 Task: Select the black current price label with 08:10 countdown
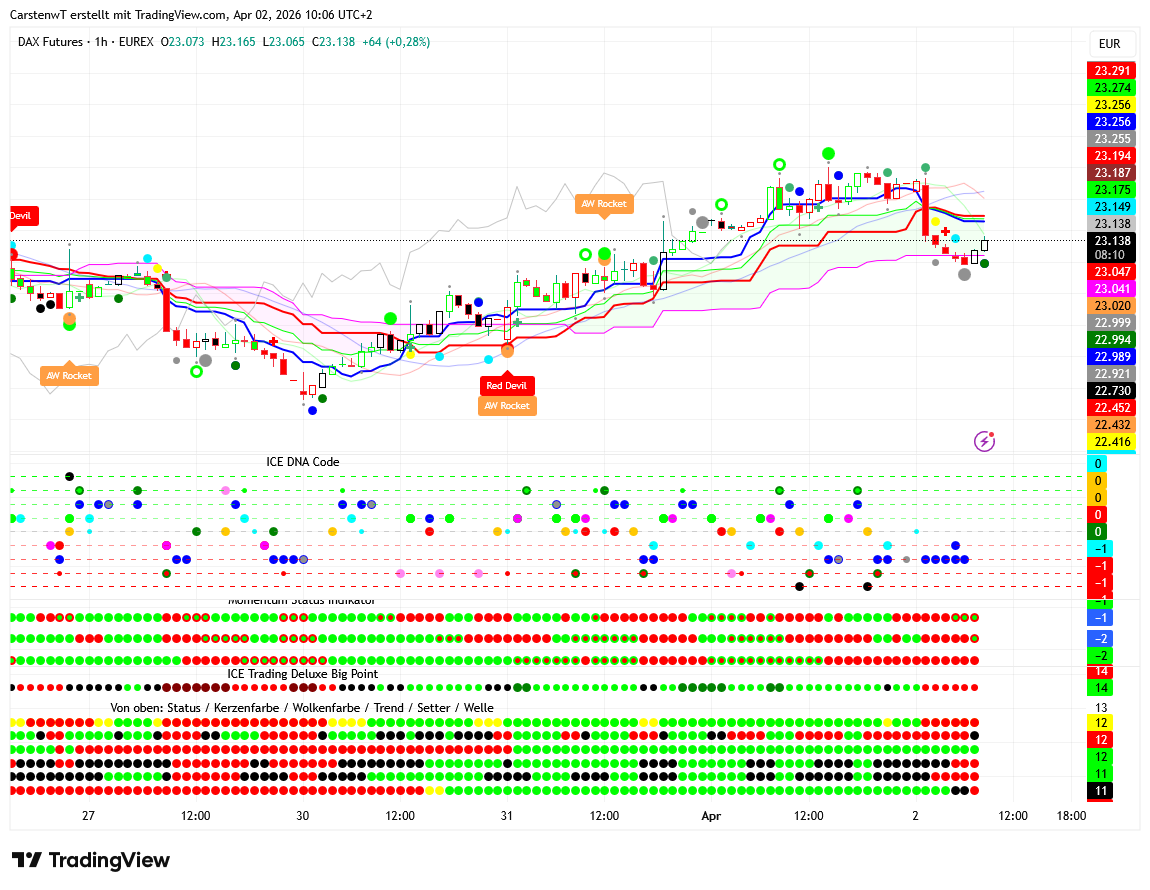point(1112,247)
